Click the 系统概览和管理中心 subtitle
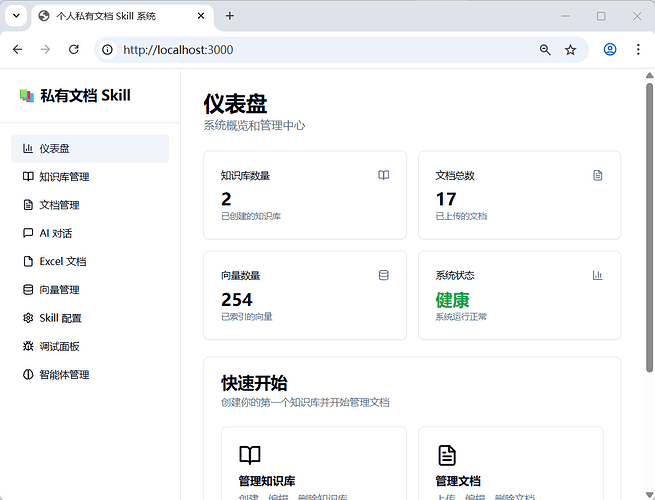The width and height of the screenshot is (655, 500). pos(254,125)
